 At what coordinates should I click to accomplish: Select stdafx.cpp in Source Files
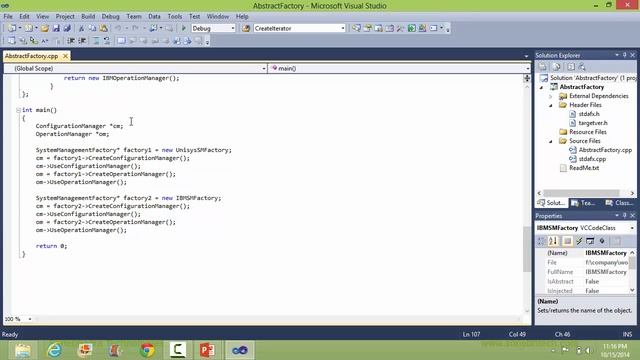[x=592, y=159]
